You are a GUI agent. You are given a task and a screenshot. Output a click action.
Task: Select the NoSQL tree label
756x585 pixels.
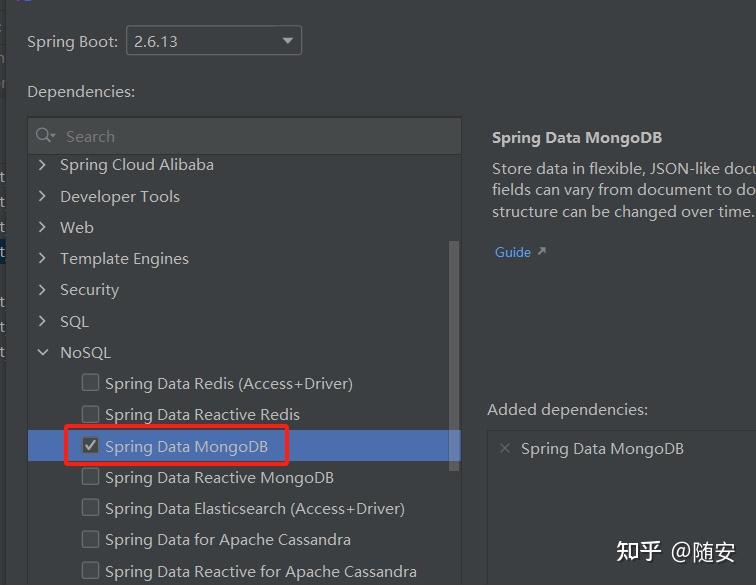tap(85, 353)
